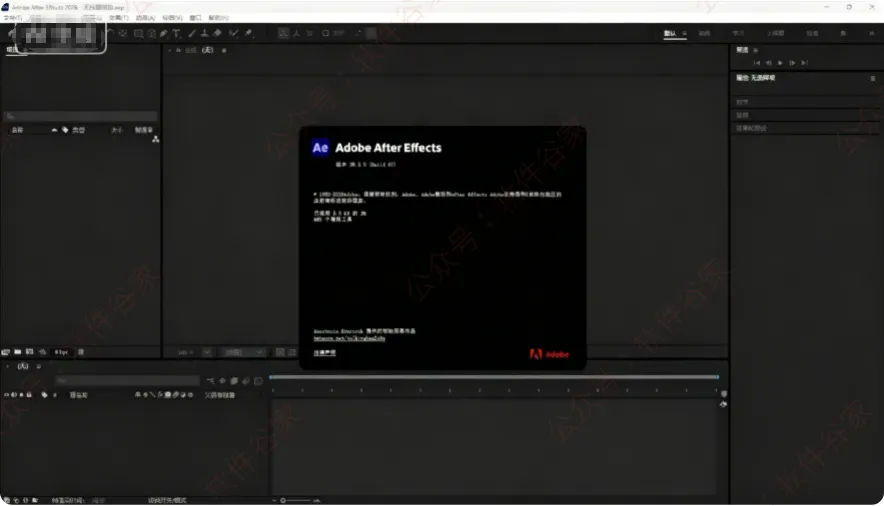Select the Brush tool

coord(192,33)
